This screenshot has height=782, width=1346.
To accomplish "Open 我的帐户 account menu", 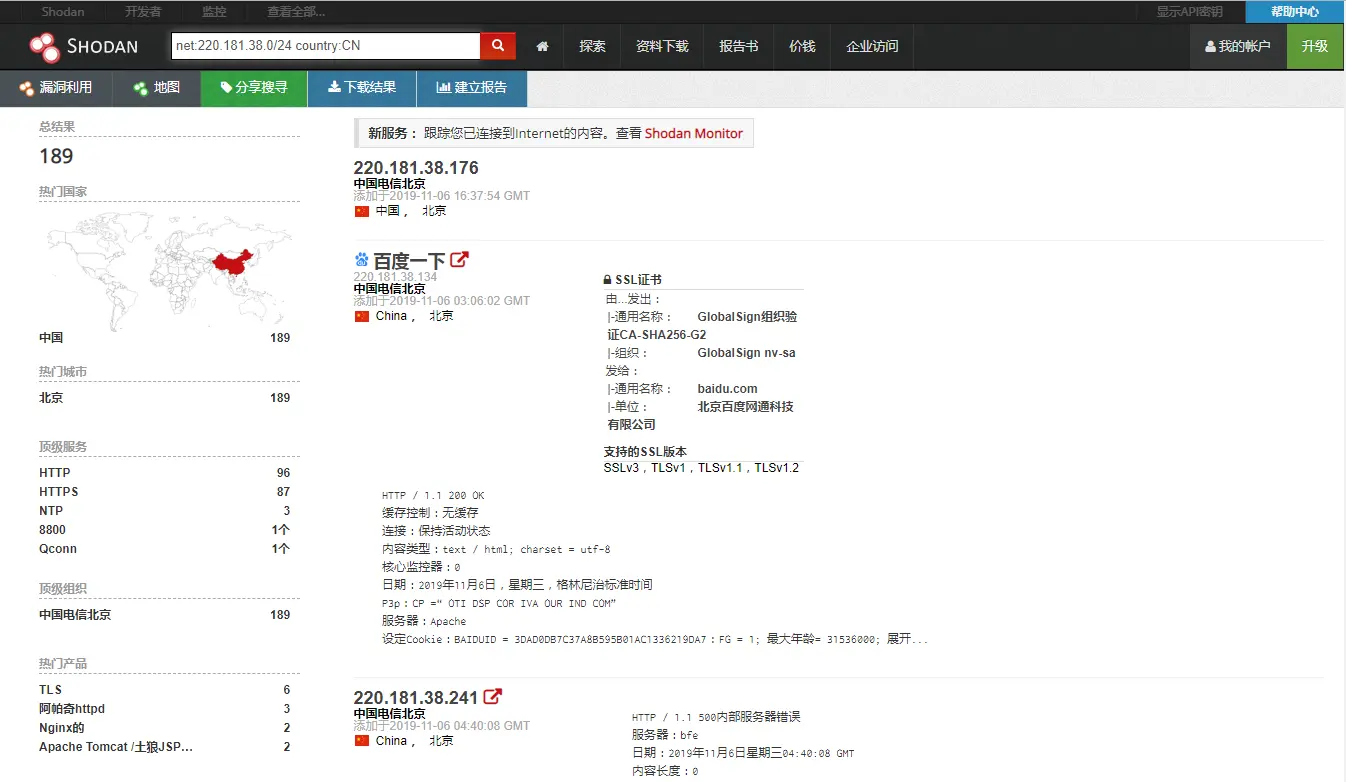I will coord(1237,47).
